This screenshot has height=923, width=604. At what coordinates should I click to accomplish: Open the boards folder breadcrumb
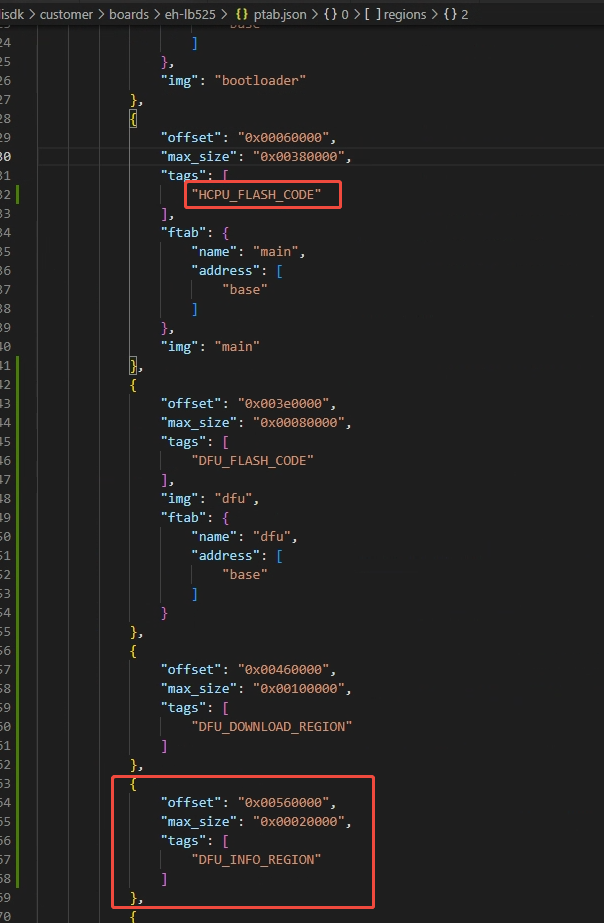pyautogui.click(x=129, y=15)
